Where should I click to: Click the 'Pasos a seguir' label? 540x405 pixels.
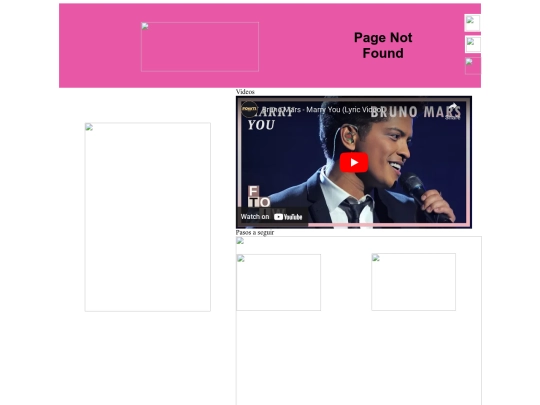click(x=255, y=232)
